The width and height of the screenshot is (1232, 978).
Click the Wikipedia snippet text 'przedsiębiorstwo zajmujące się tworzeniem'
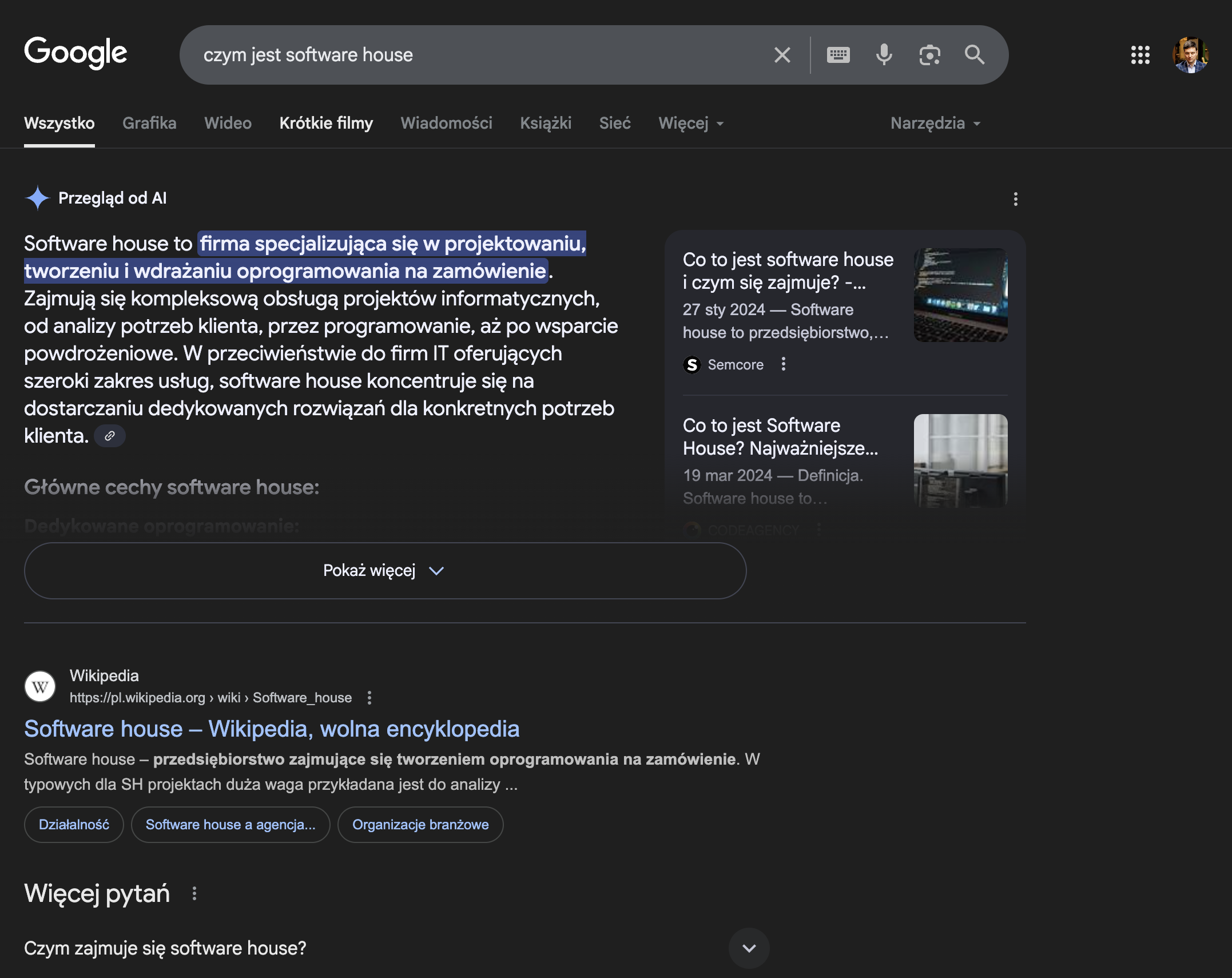[x=319, y=759]
